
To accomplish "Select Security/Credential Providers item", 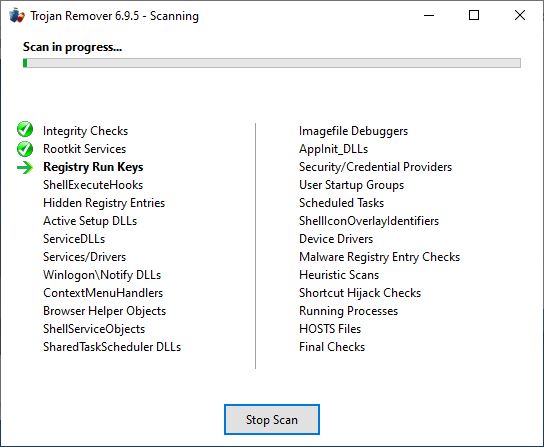I will click(375, 167).
